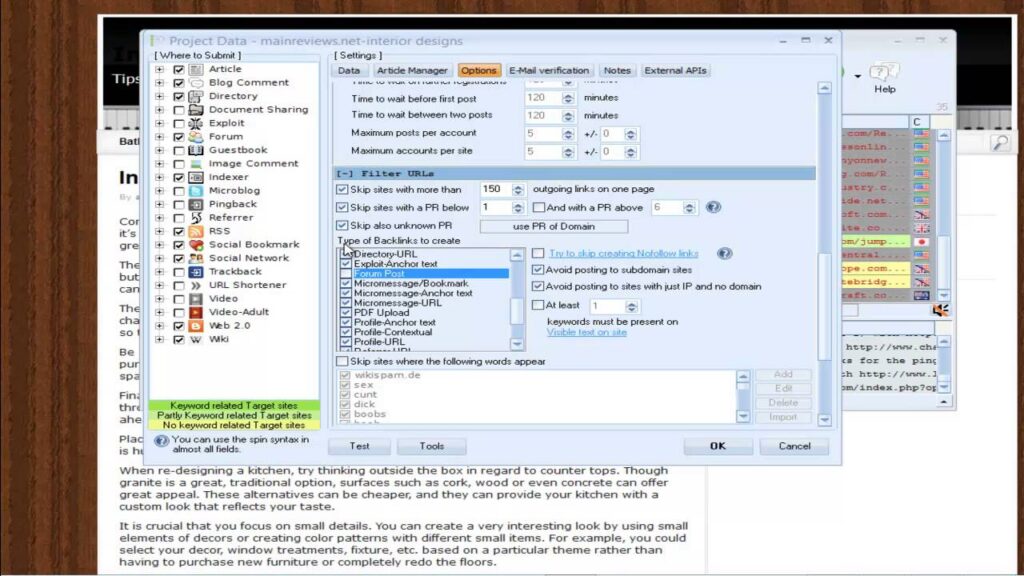Enable Try to skip creating Nofollow links checkbox
Image resolution: width=1024 pixels, height=576 pixels.
tap(538, 253)
